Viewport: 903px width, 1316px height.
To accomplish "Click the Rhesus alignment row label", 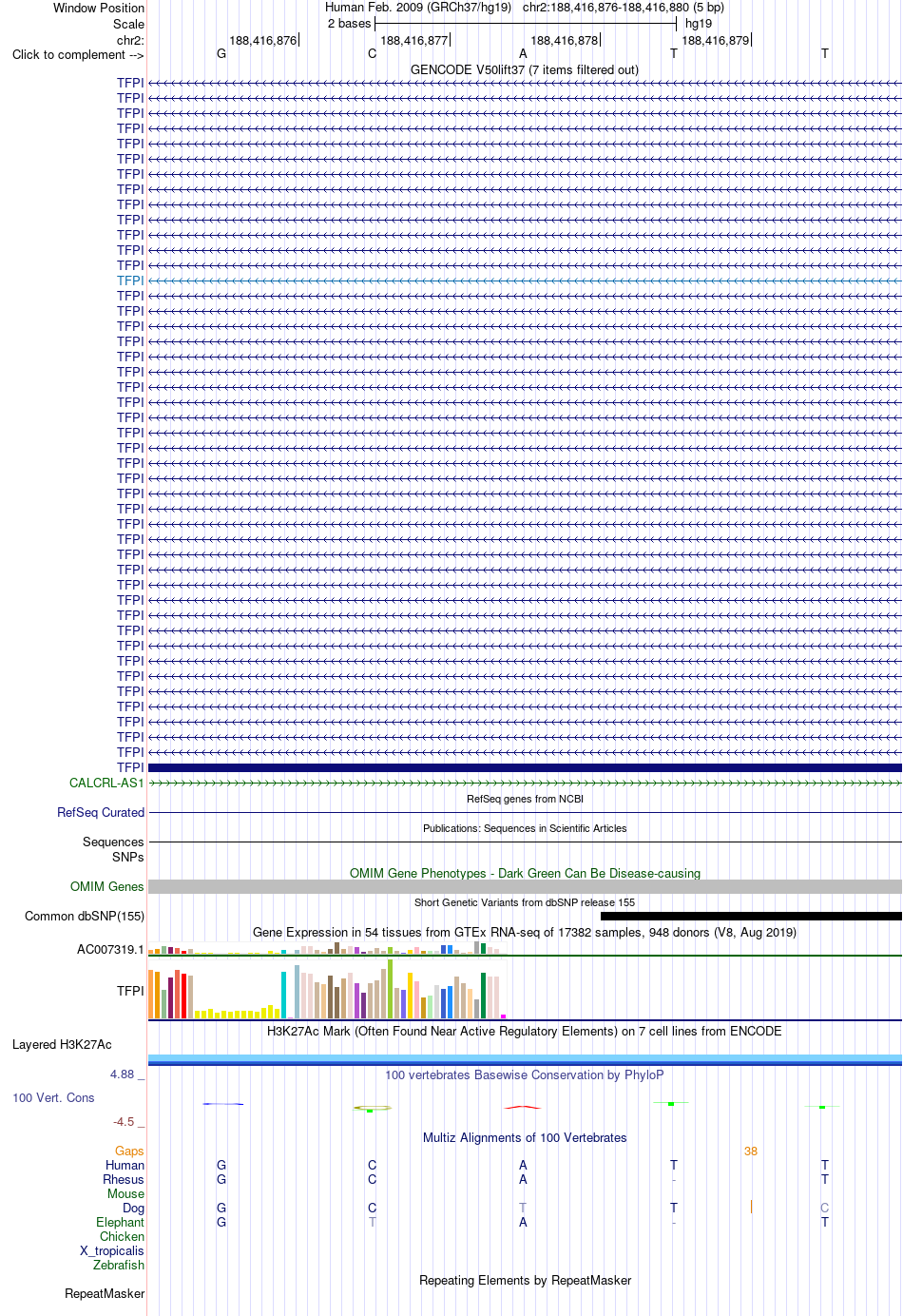I will click(124, 1179).
